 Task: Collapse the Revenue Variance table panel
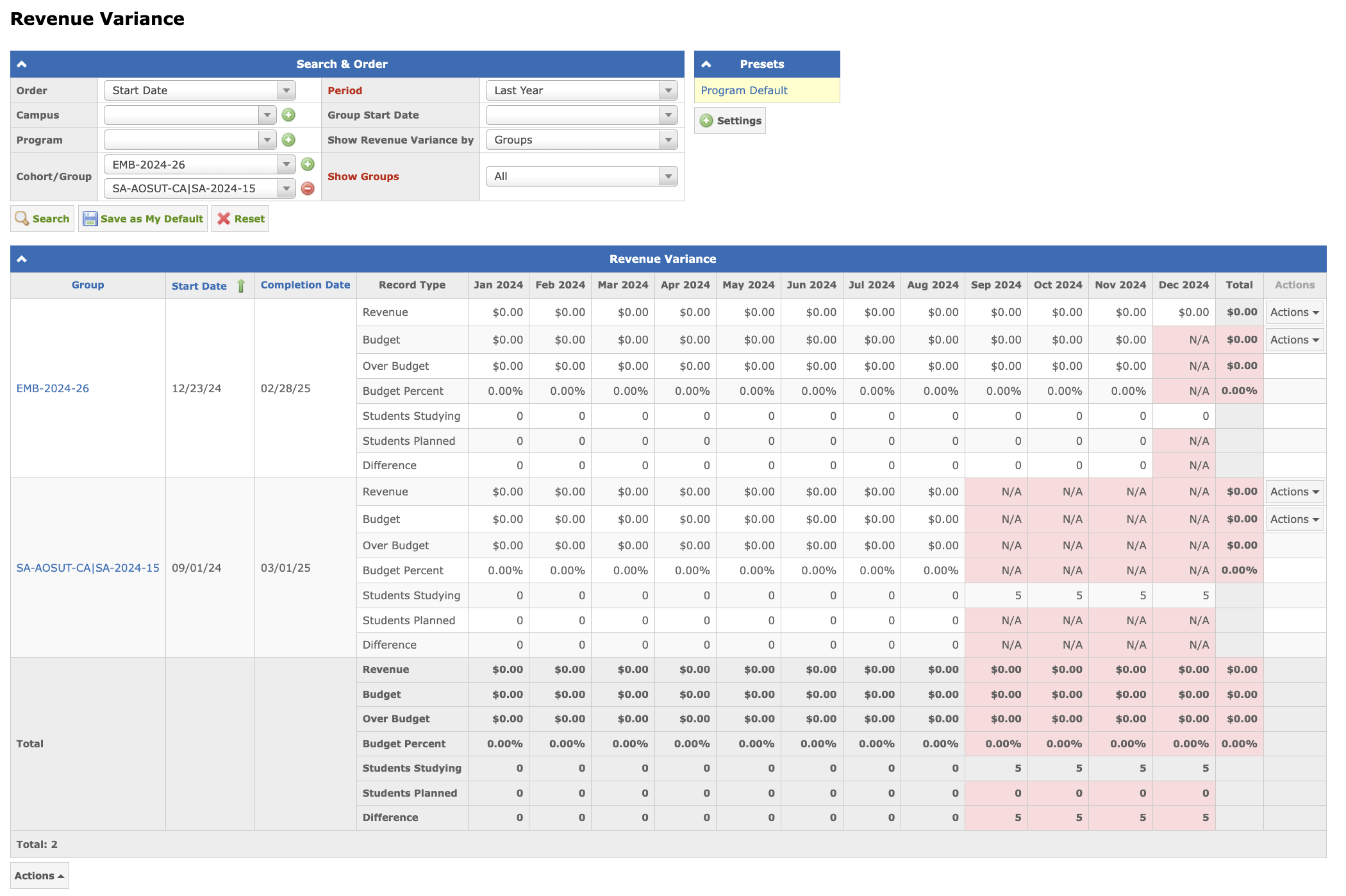point(22,259)
